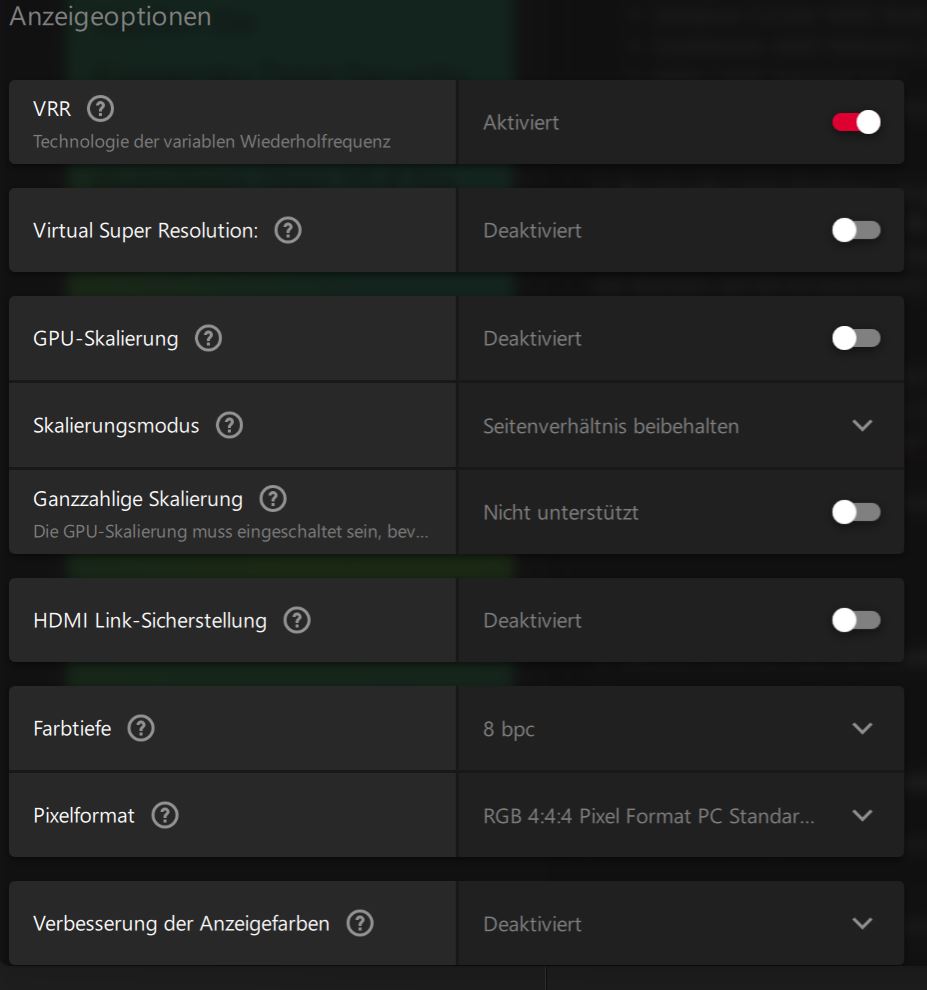Image resolution: width=927 pixels, height=990 pixels.
Task: Click the Virtual Super Resolution help icon
Action: [289, 229]
